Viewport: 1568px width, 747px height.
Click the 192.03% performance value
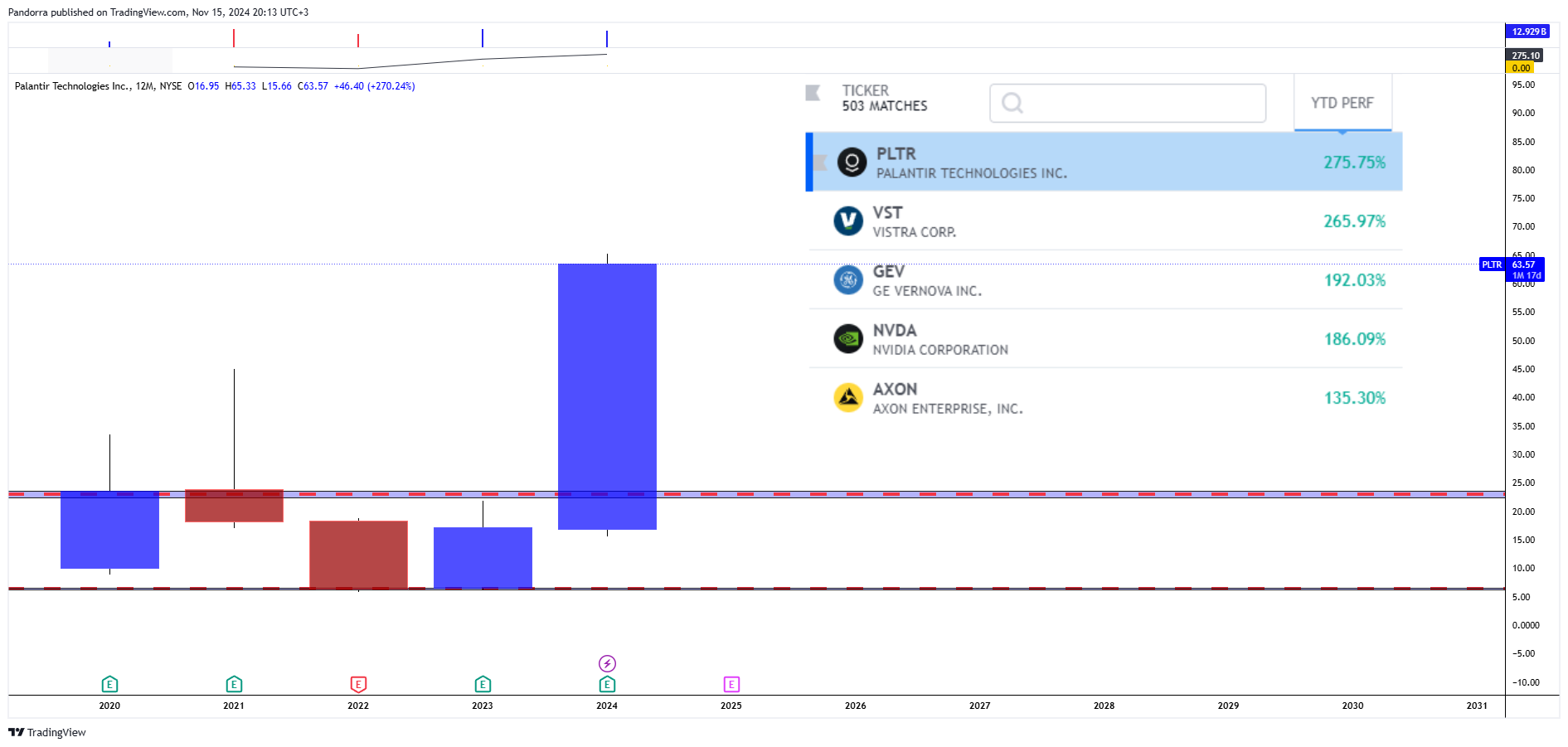[1355, 280]
